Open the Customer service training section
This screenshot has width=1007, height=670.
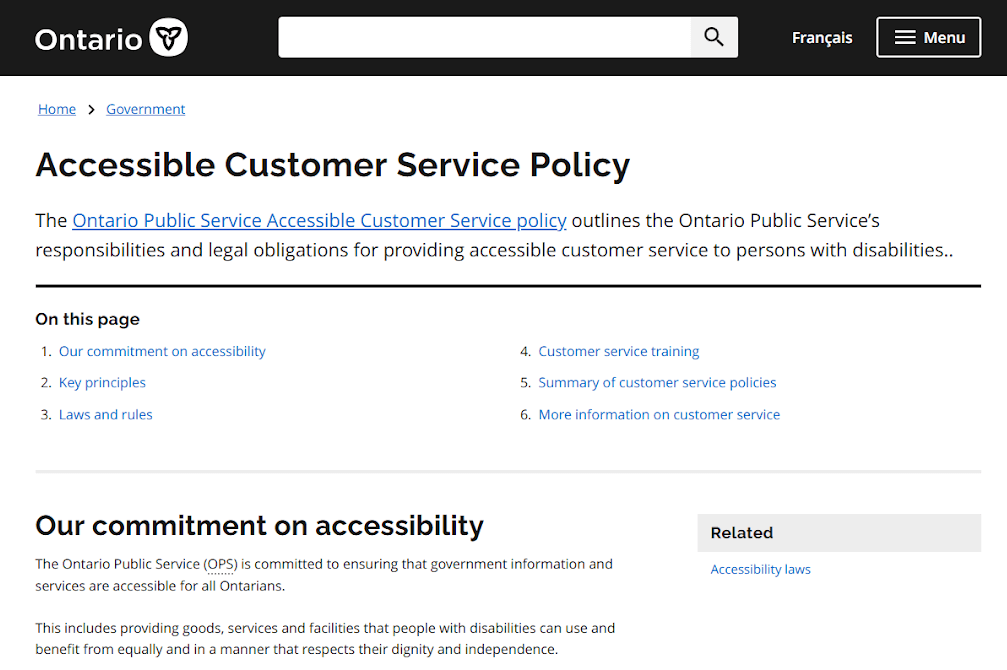click(618, 351)
